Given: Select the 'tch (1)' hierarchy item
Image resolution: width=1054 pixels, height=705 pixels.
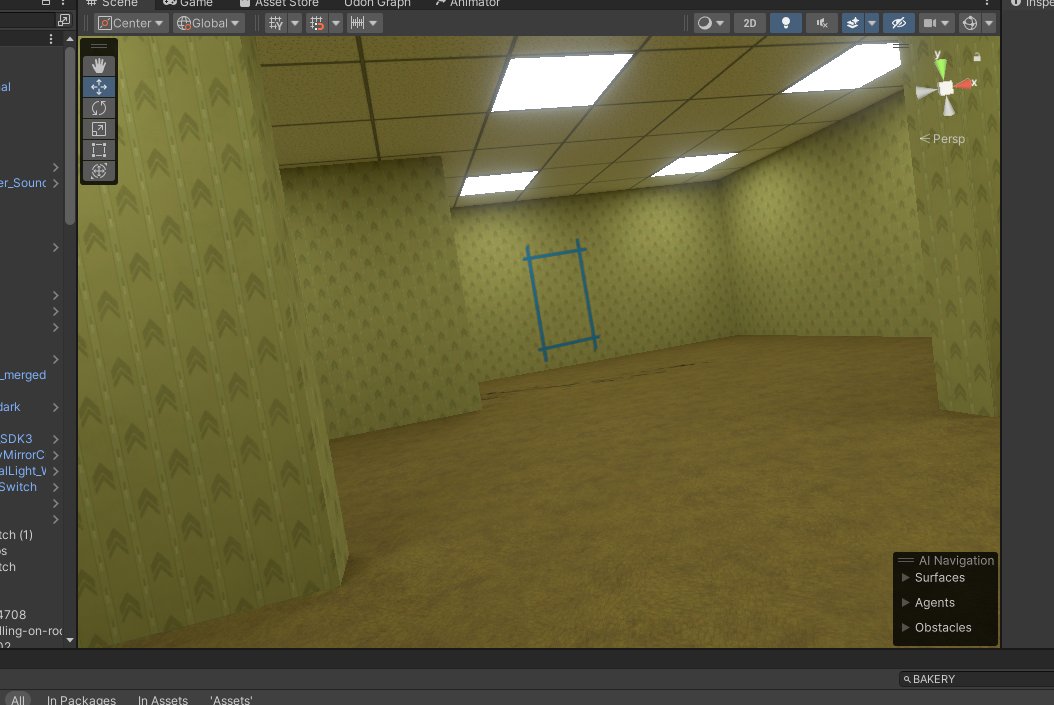Looking at the screenshot, I should 16,535.
